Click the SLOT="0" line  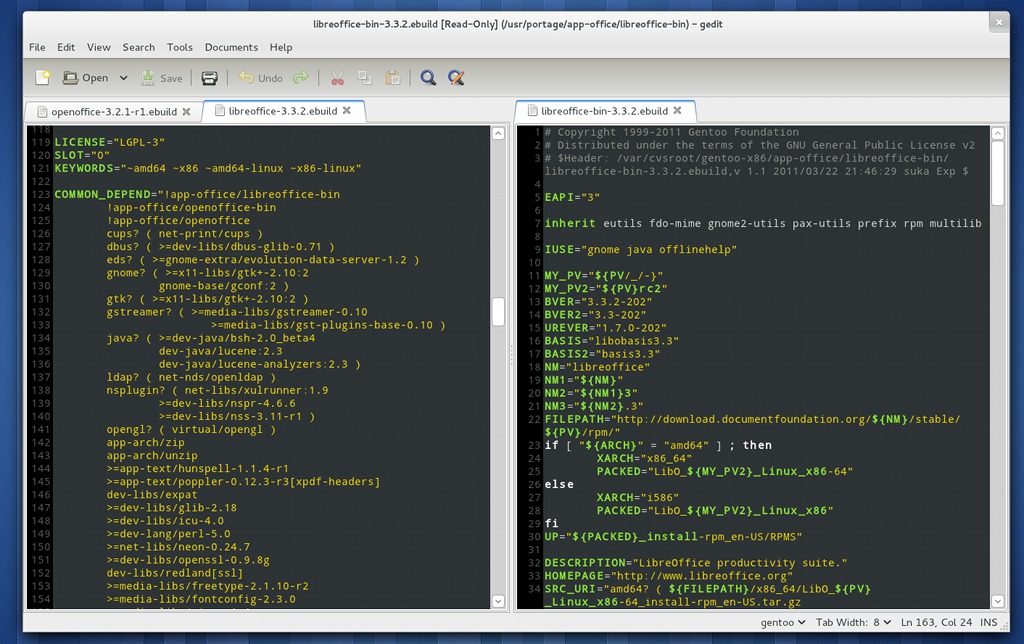click(82, 155)
